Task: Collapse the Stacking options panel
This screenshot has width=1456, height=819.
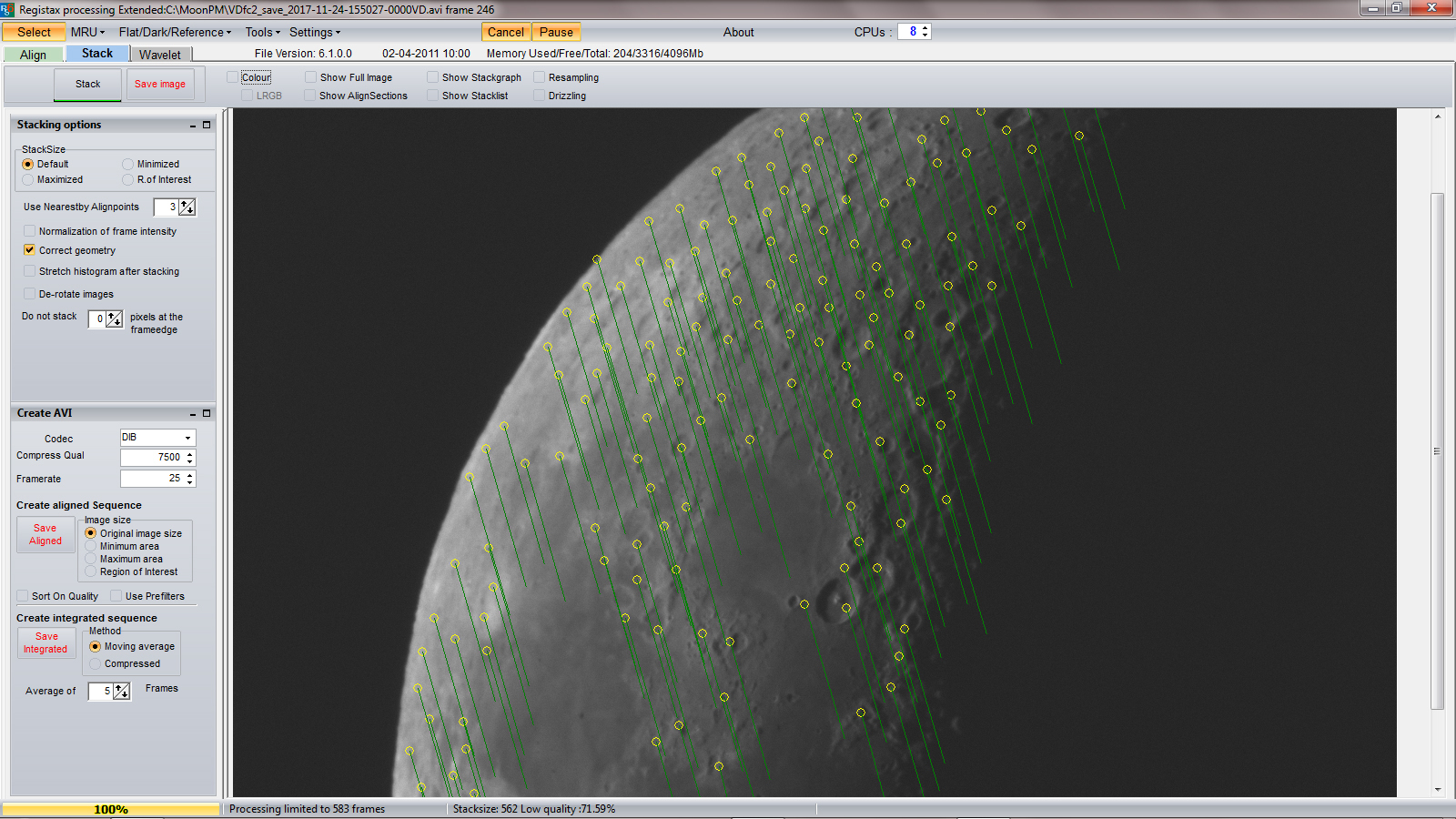Action: pos(193,126)
